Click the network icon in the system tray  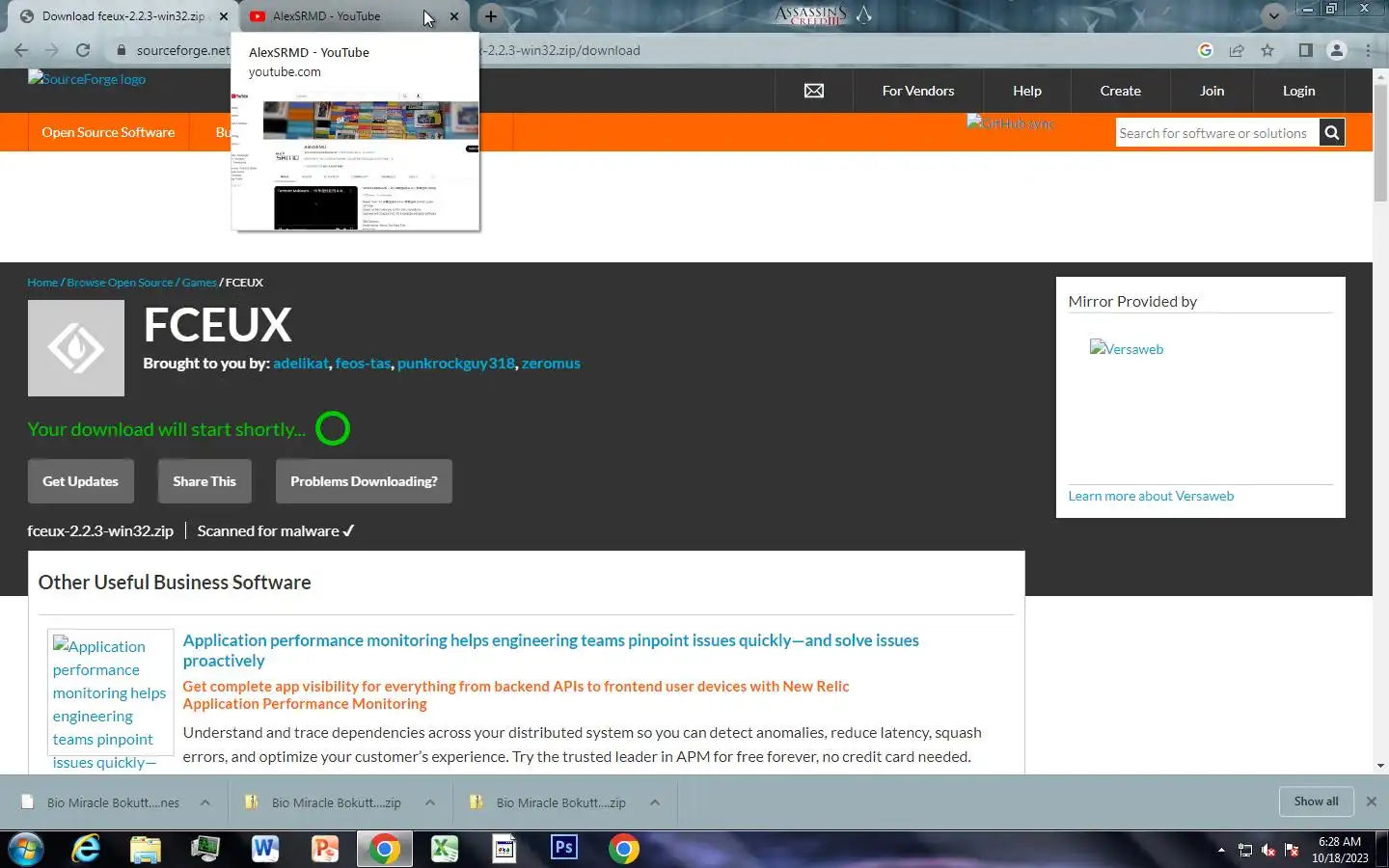point(1245,850)
